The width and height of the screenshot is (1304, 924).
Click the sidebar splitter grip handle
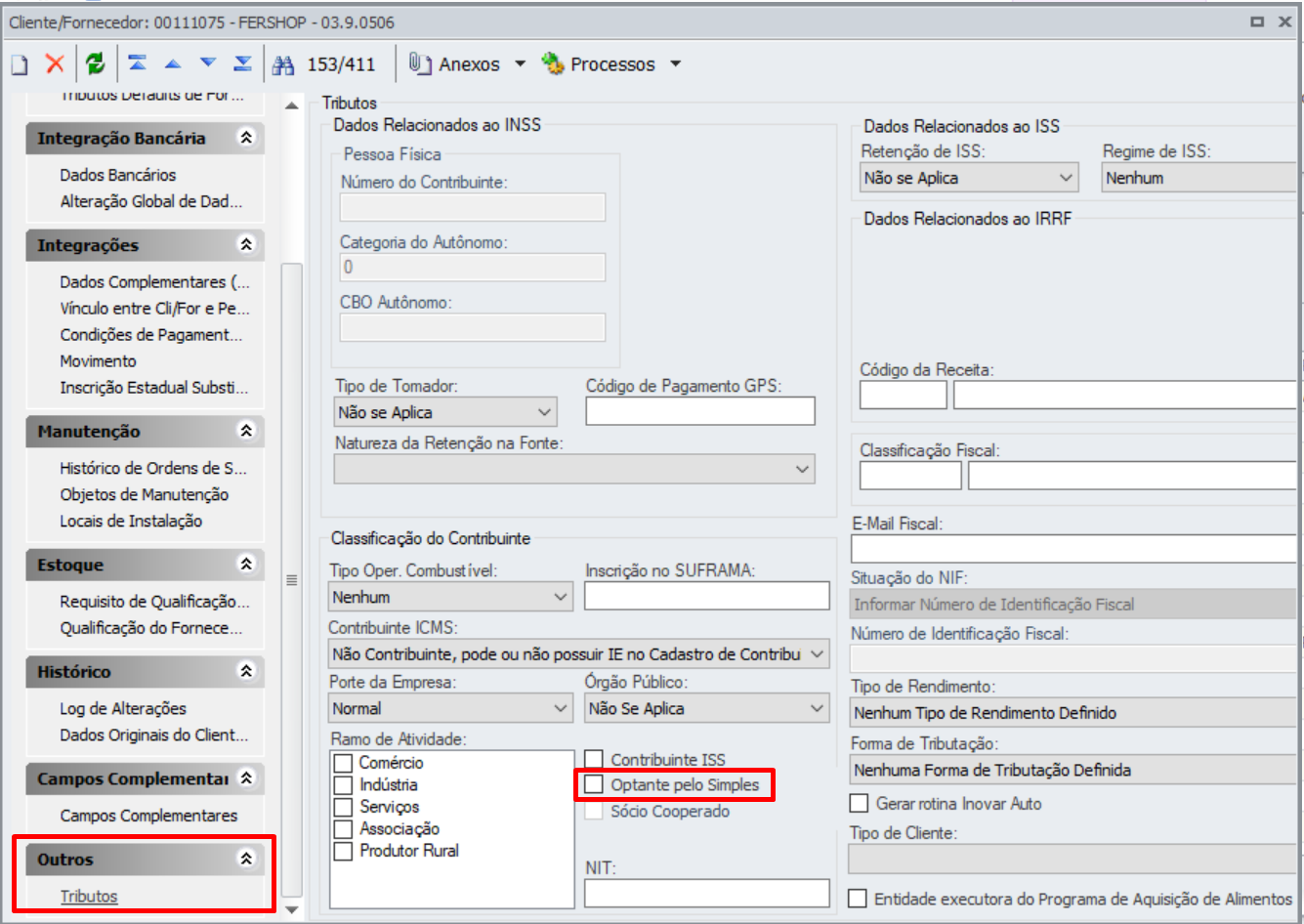tap(291, 579)
